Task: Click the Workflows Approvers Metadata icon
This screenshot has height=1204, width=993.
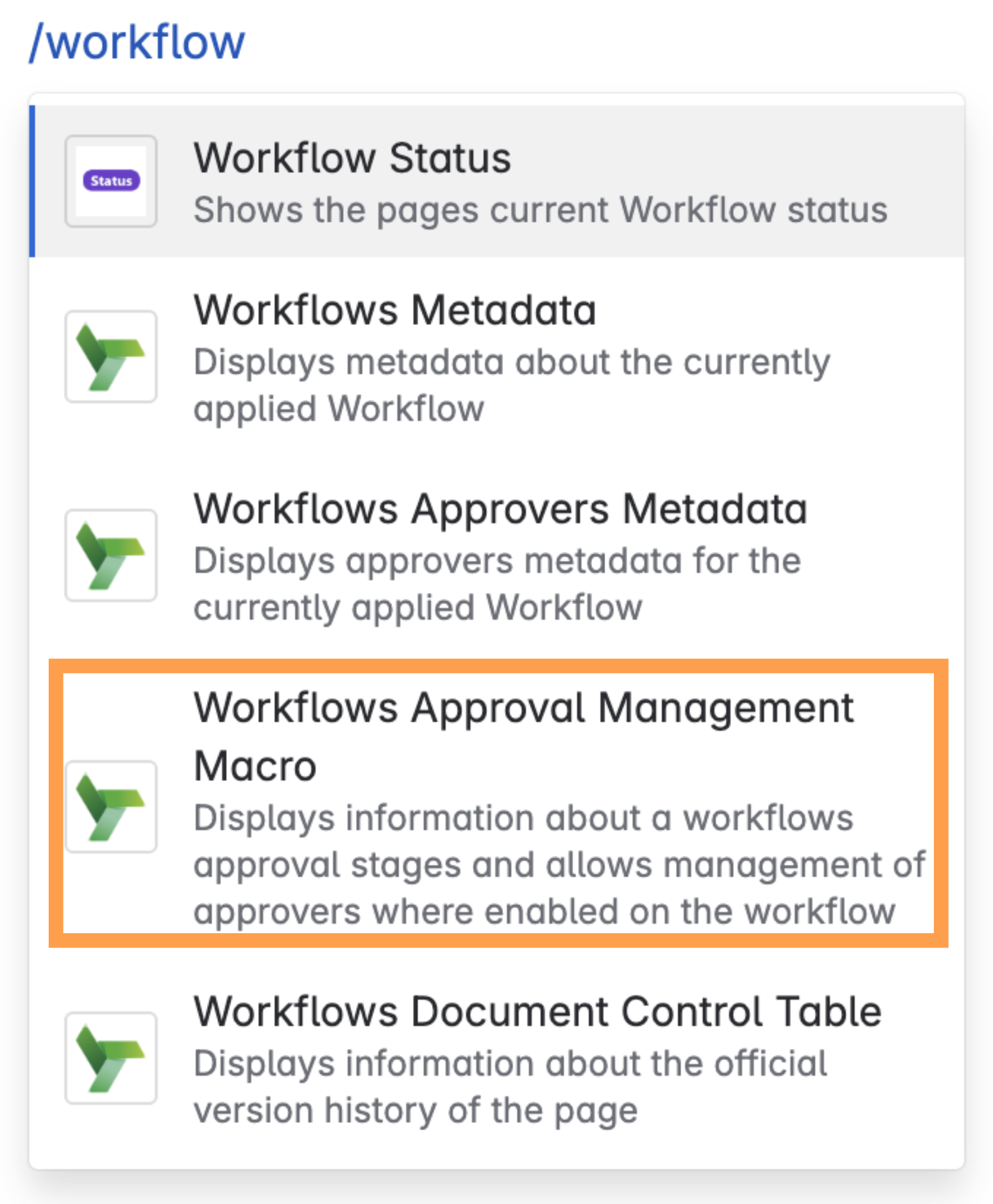Action: (111, 555)
